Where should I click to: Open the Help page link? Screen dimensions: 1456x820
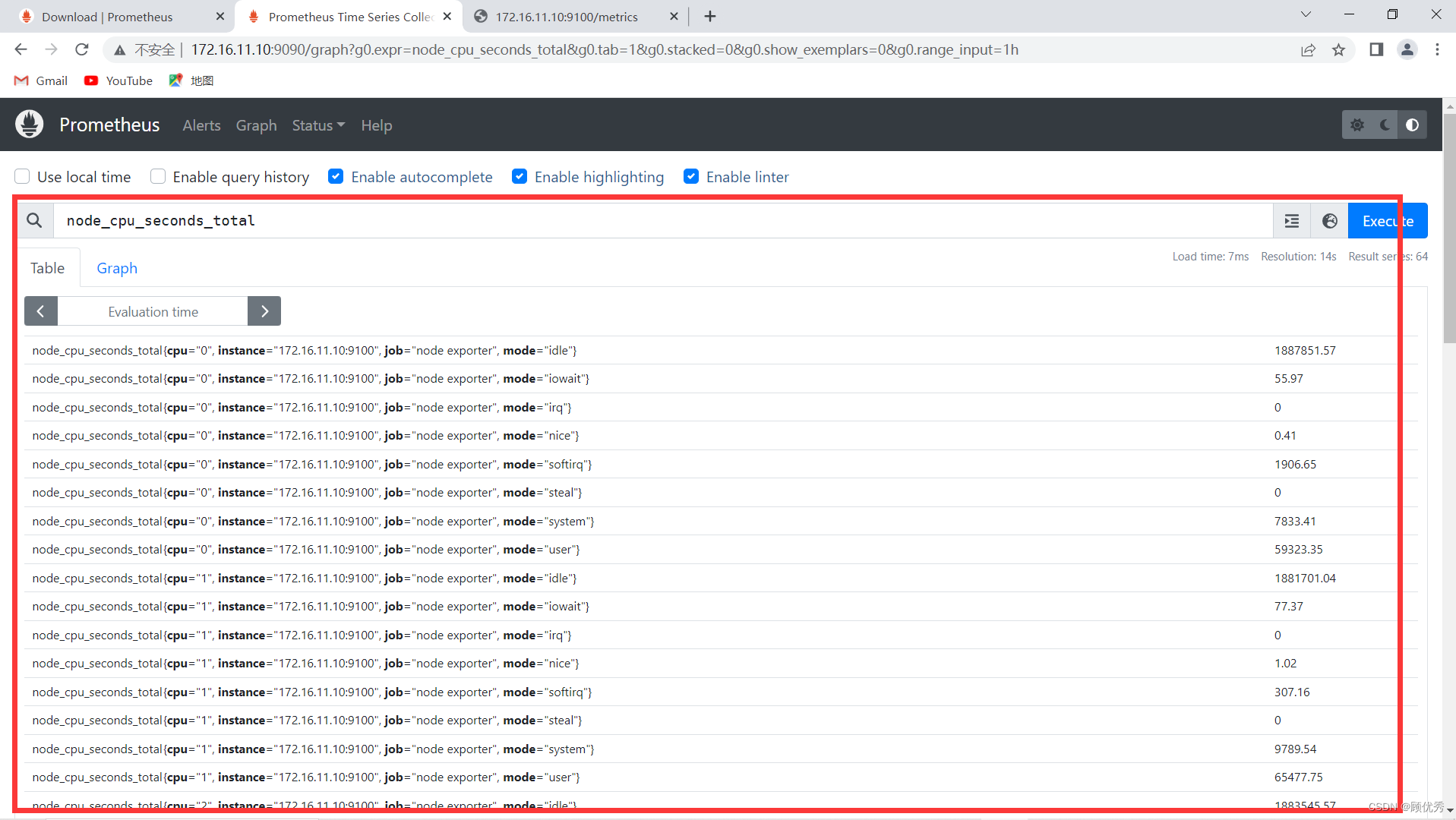[x=376, y=125]
